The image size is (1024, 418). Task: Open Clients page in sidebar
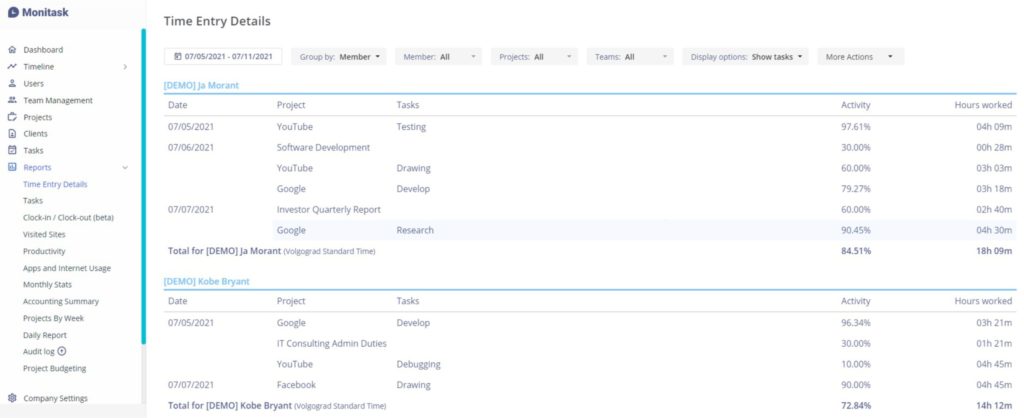point(35,134)
